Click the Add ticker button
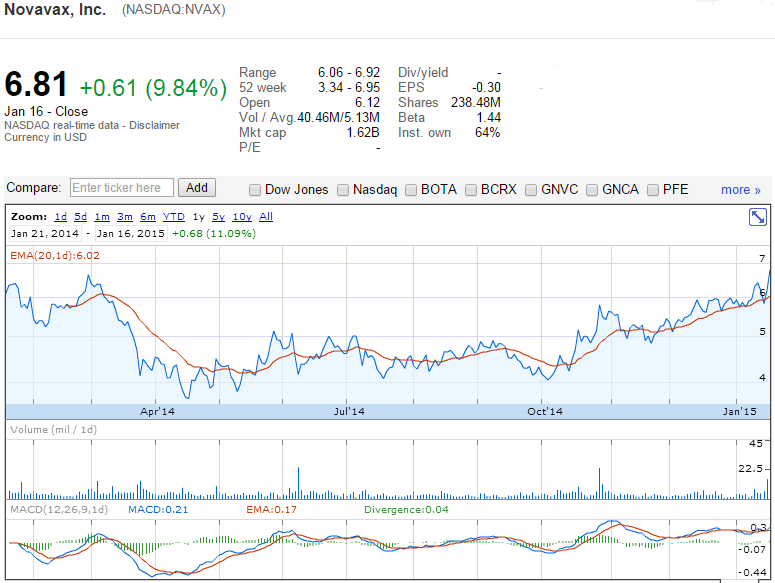This screenshot has height=583, width=775. [197, 188]
